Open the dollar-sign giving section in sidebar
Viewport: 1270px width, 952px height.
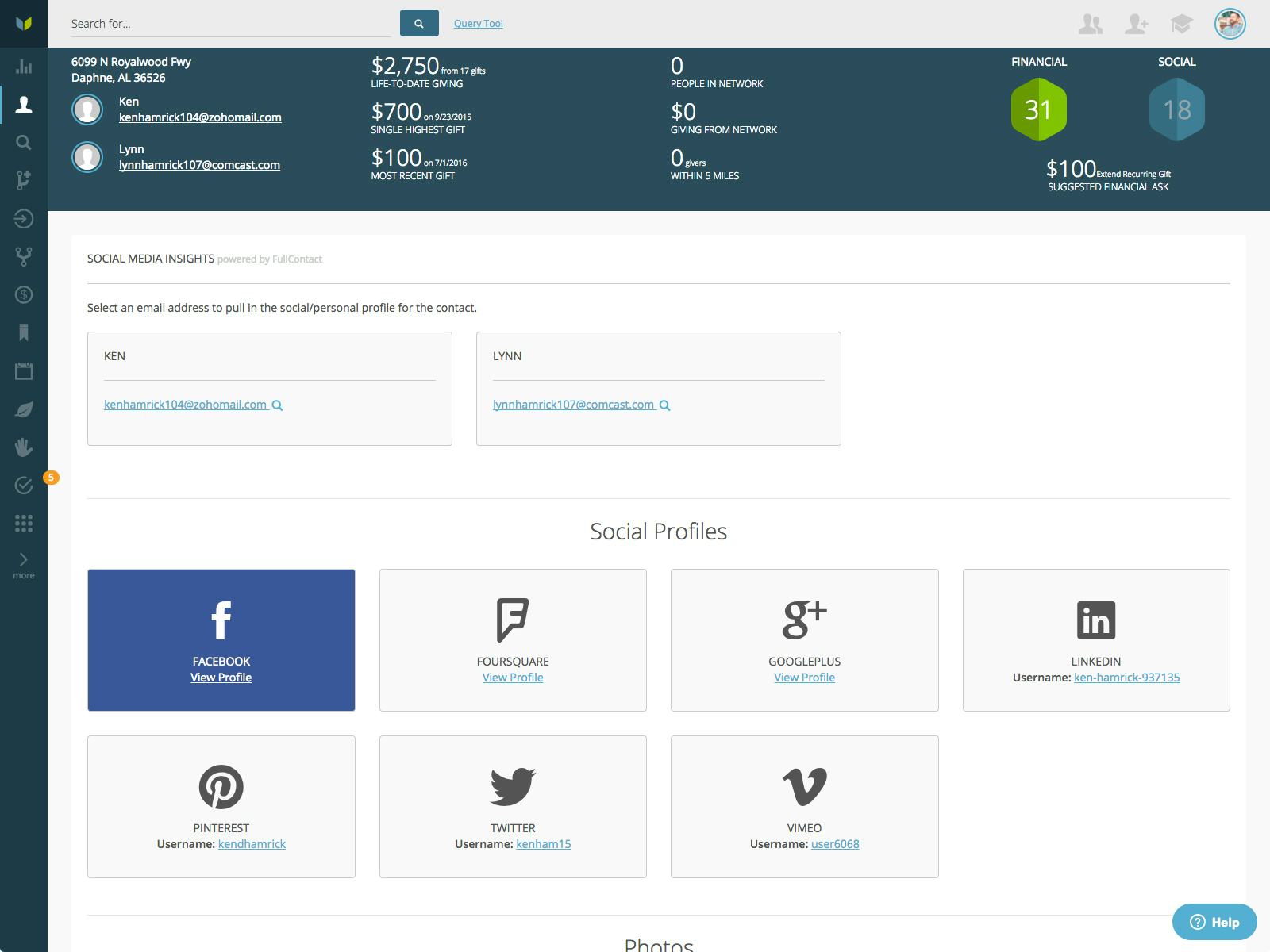[24, 295]
